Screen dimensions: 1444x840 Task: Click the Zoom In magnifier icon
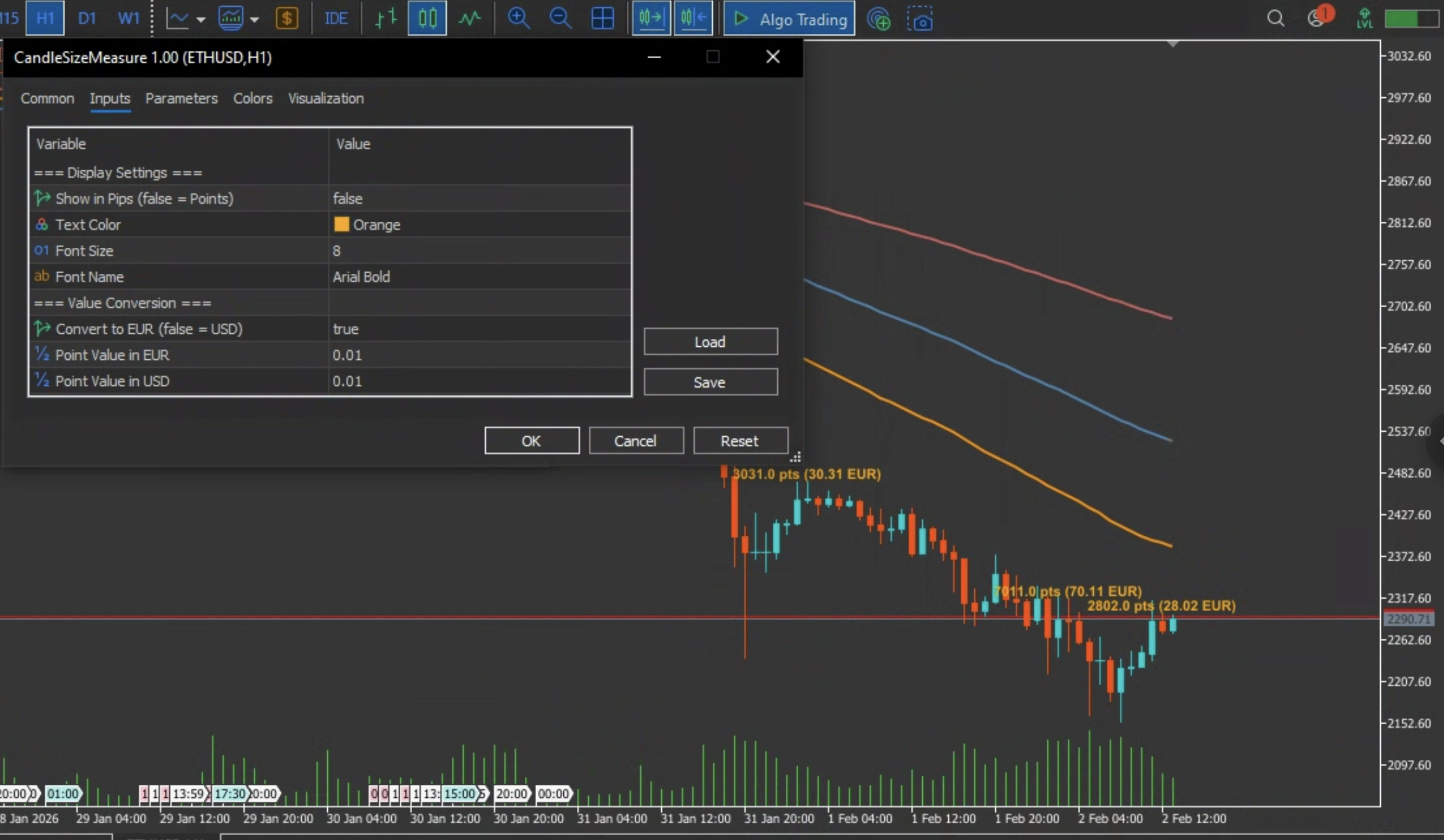[x=518, y=19]
